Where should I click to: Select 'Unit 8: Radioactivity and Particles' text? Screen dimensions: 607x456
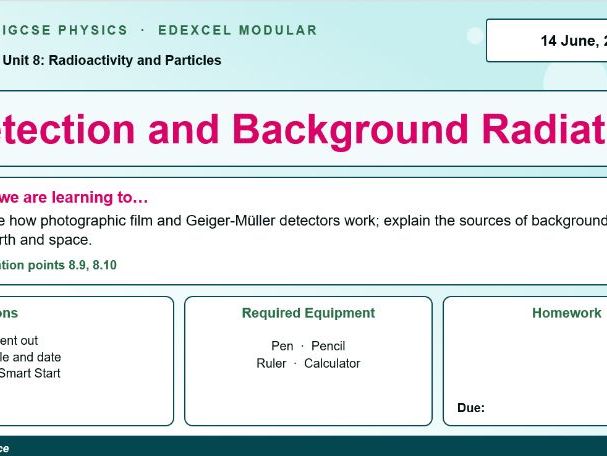(111, 60)
